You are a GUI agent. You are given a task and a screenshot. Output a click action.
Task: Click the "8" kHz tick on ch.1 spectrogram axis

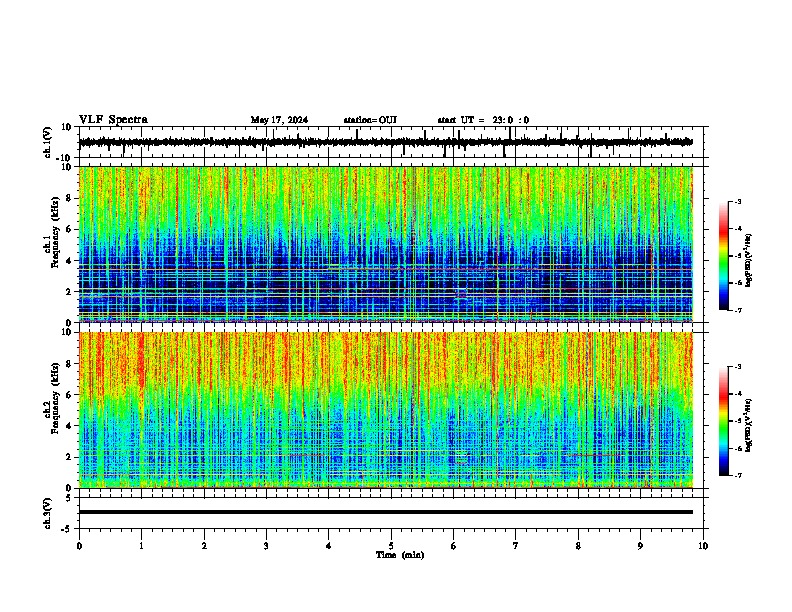69,198
